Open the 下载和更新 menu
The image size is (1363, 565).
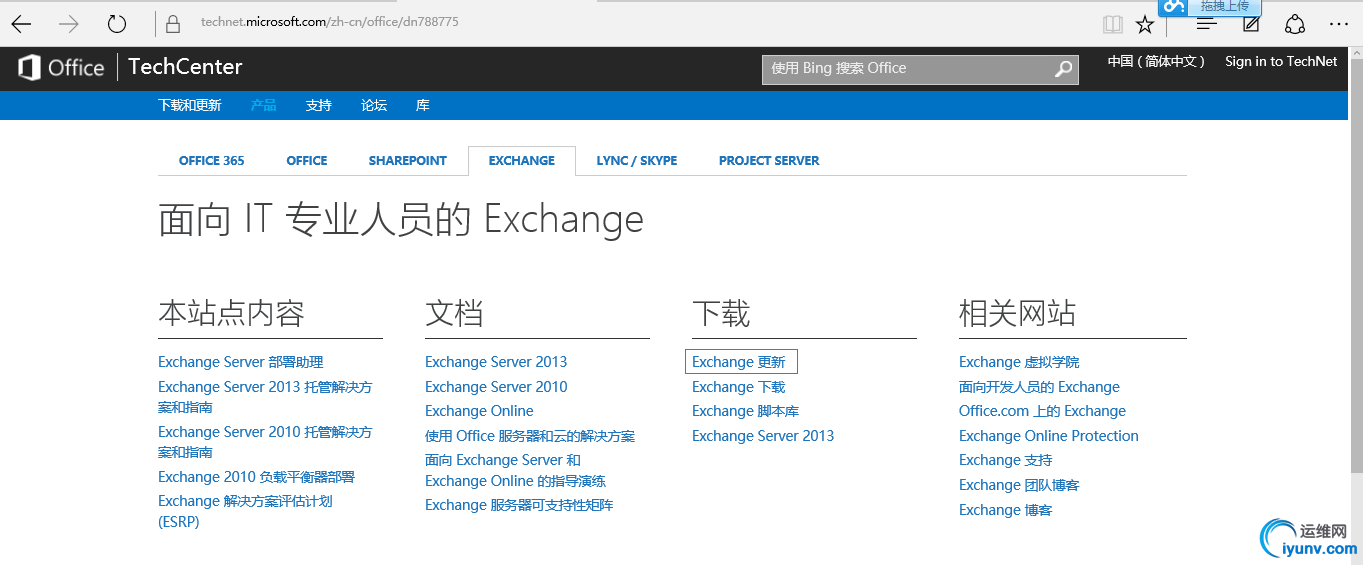pos(190,105)
